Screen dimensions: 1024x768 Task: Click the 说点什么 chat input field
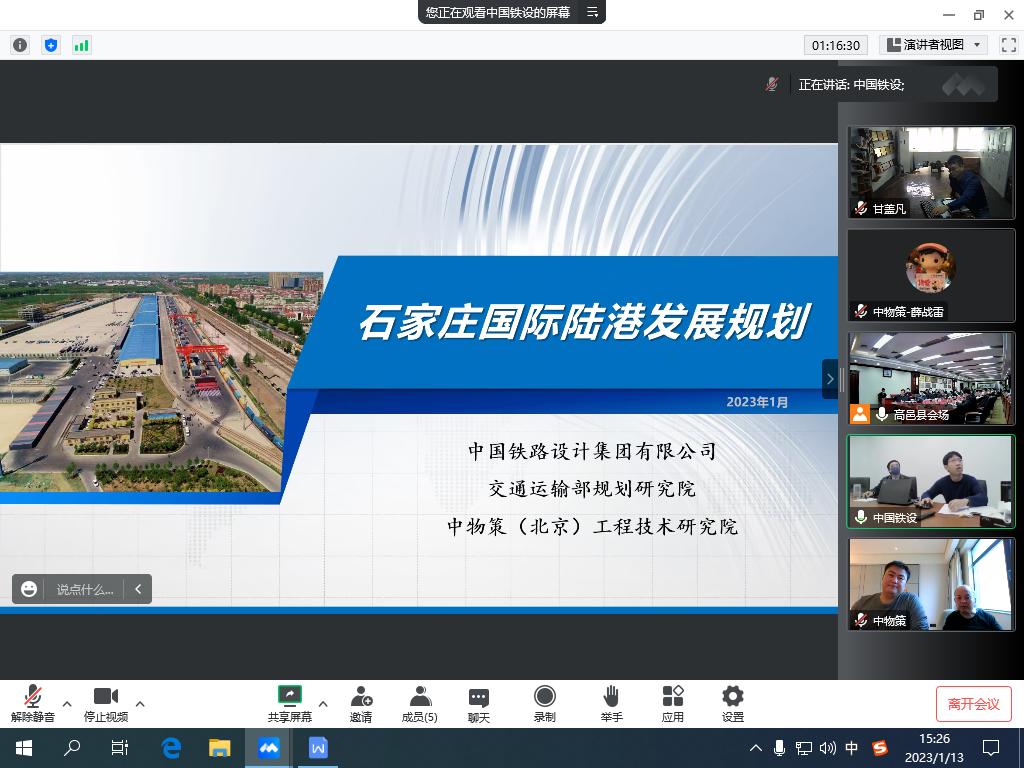tap(85, 589)
